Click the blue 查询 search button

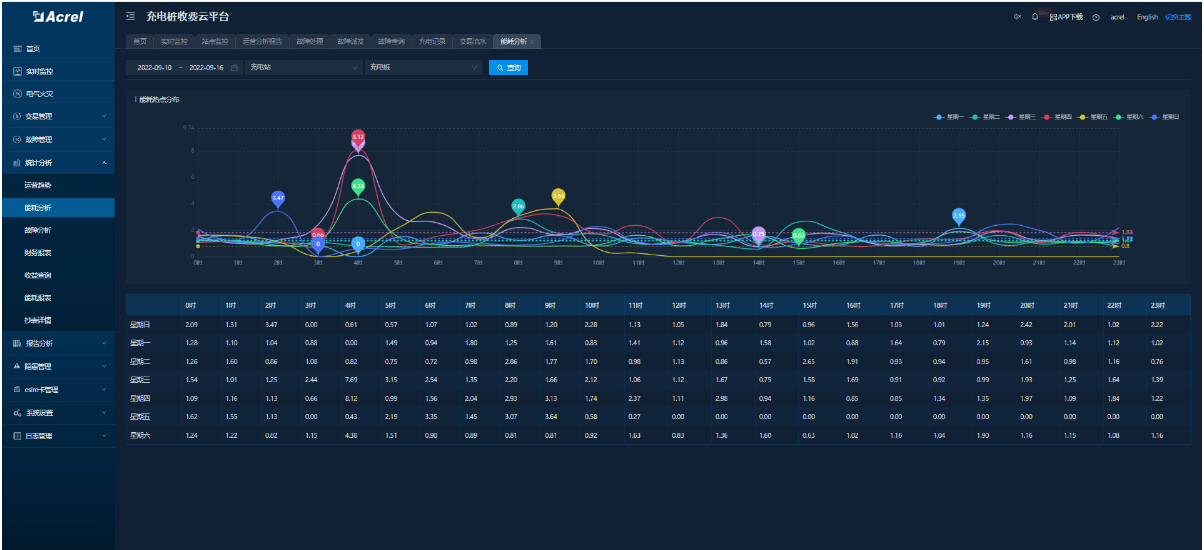[507, 68]
